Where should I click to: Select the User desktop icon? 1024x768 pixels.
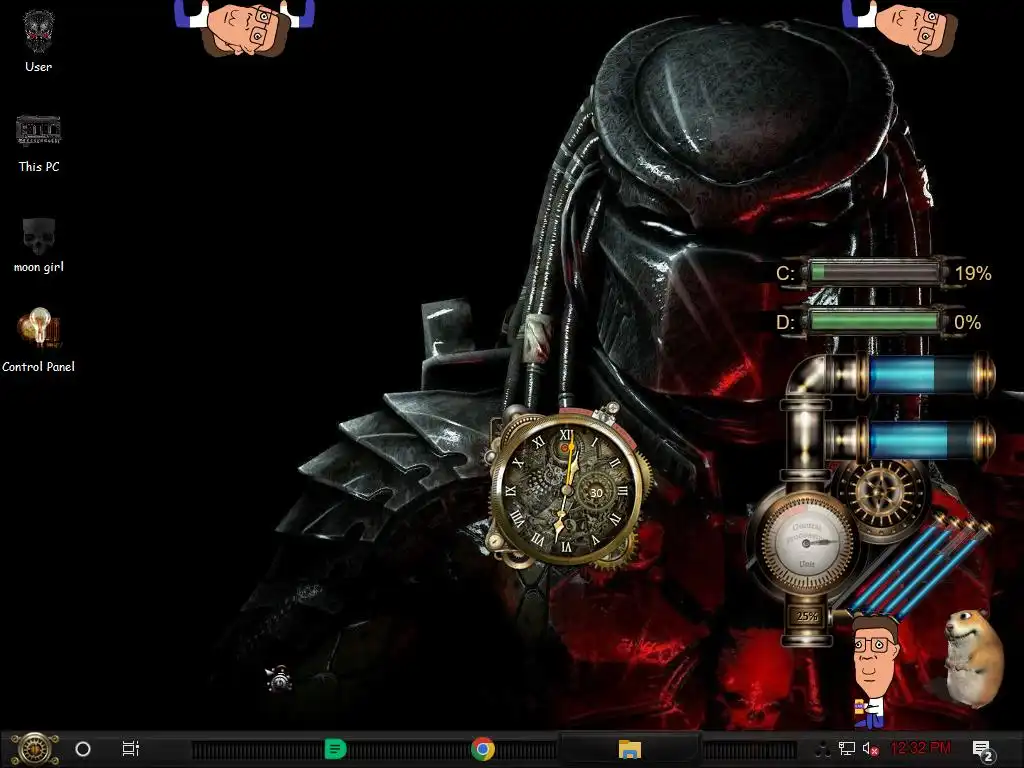click(39, 40)
